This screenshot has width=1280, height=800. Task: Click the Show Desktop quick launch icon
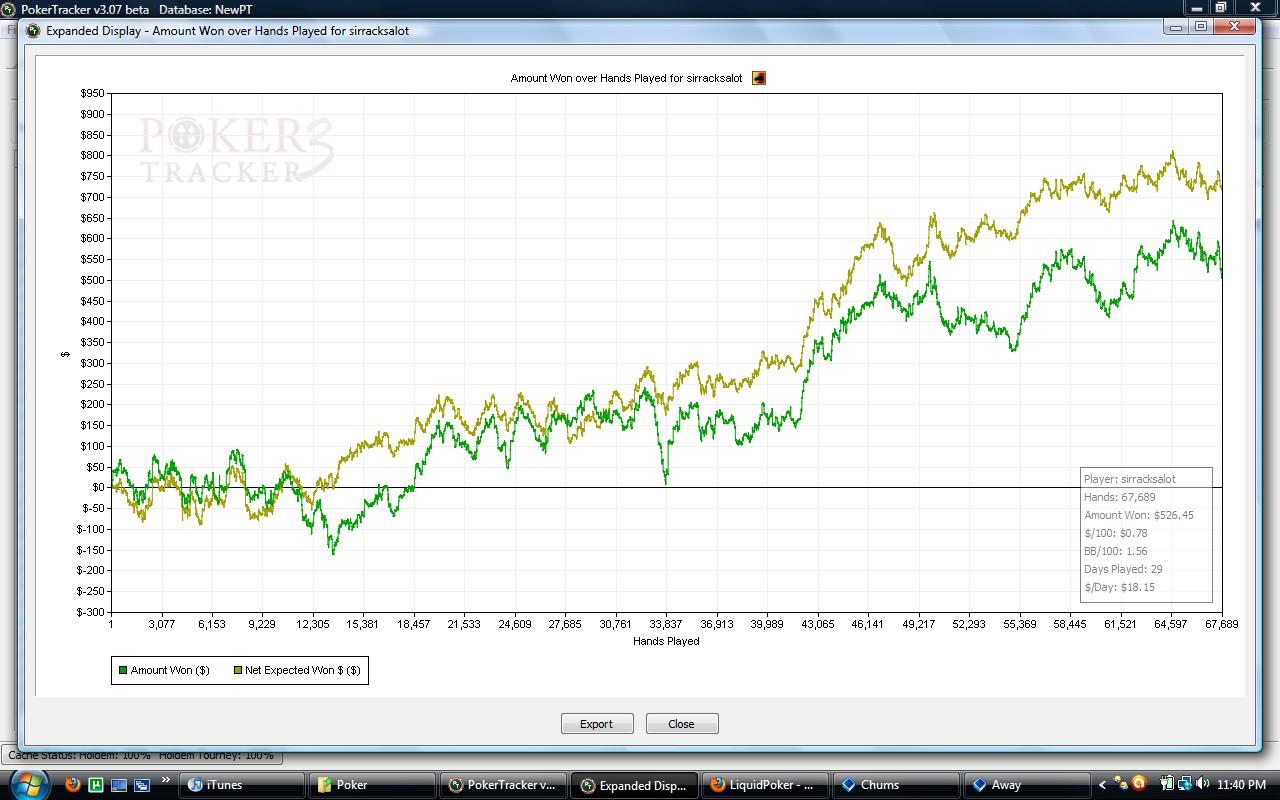pyautogui.click(x=119, y=785)
